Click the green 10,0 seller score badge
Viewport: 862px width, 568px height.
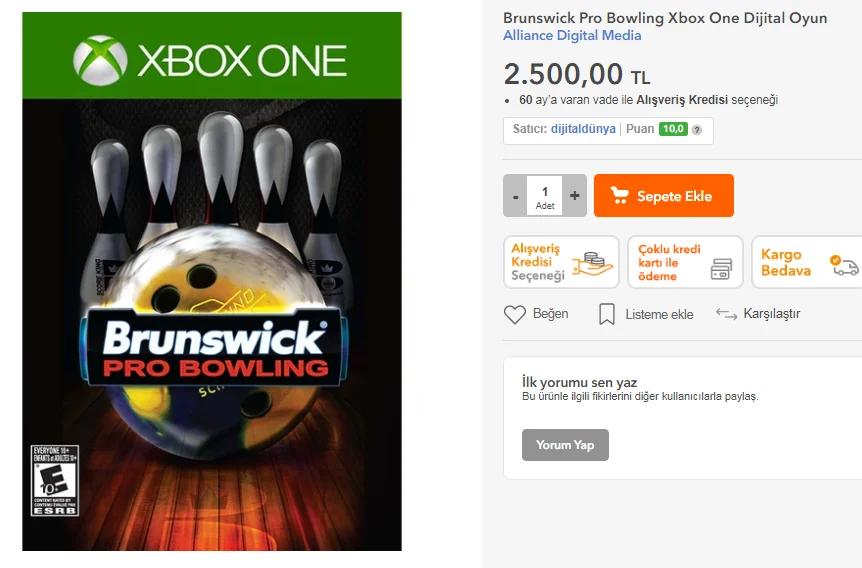(x=673, y=129)
